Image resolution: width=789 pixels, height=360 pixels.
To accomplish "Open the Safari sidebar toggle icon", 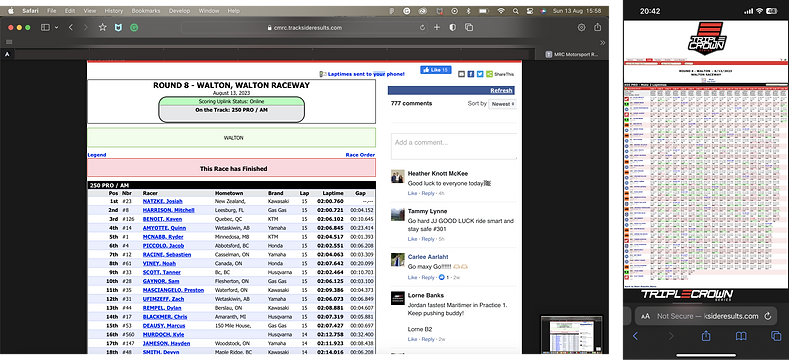I will (x=45, y=28).
